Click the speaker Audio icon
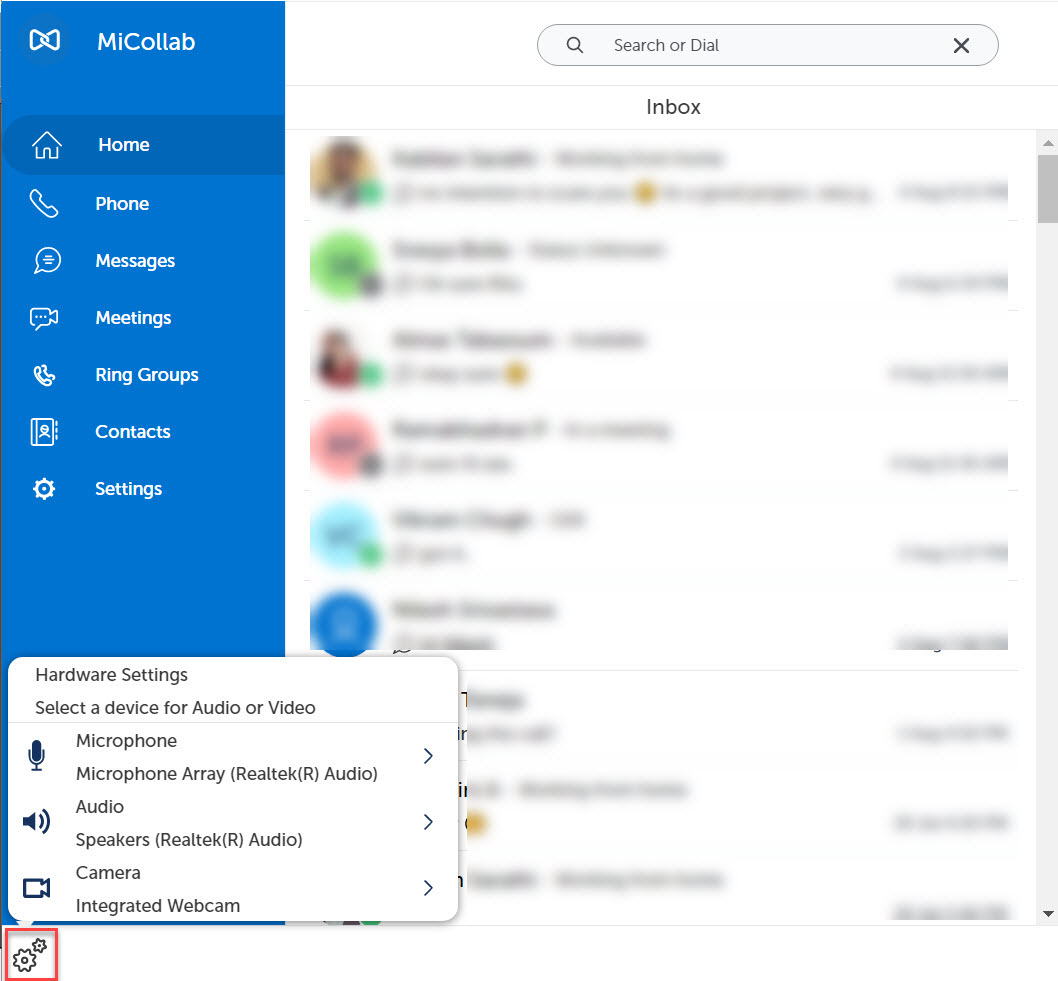This screenshot has height=981, width=1058. tap(36, 822)
